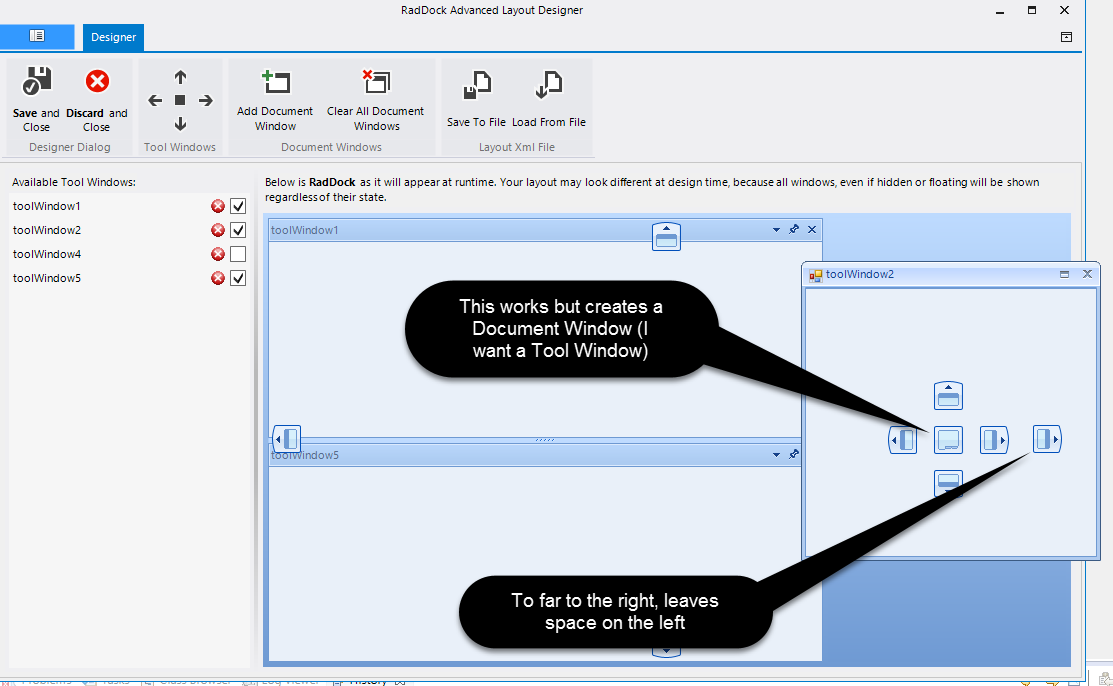Click Load From File
This screenshot has width=1113, height=686.
pyautogui.click(x=549, y=99)
